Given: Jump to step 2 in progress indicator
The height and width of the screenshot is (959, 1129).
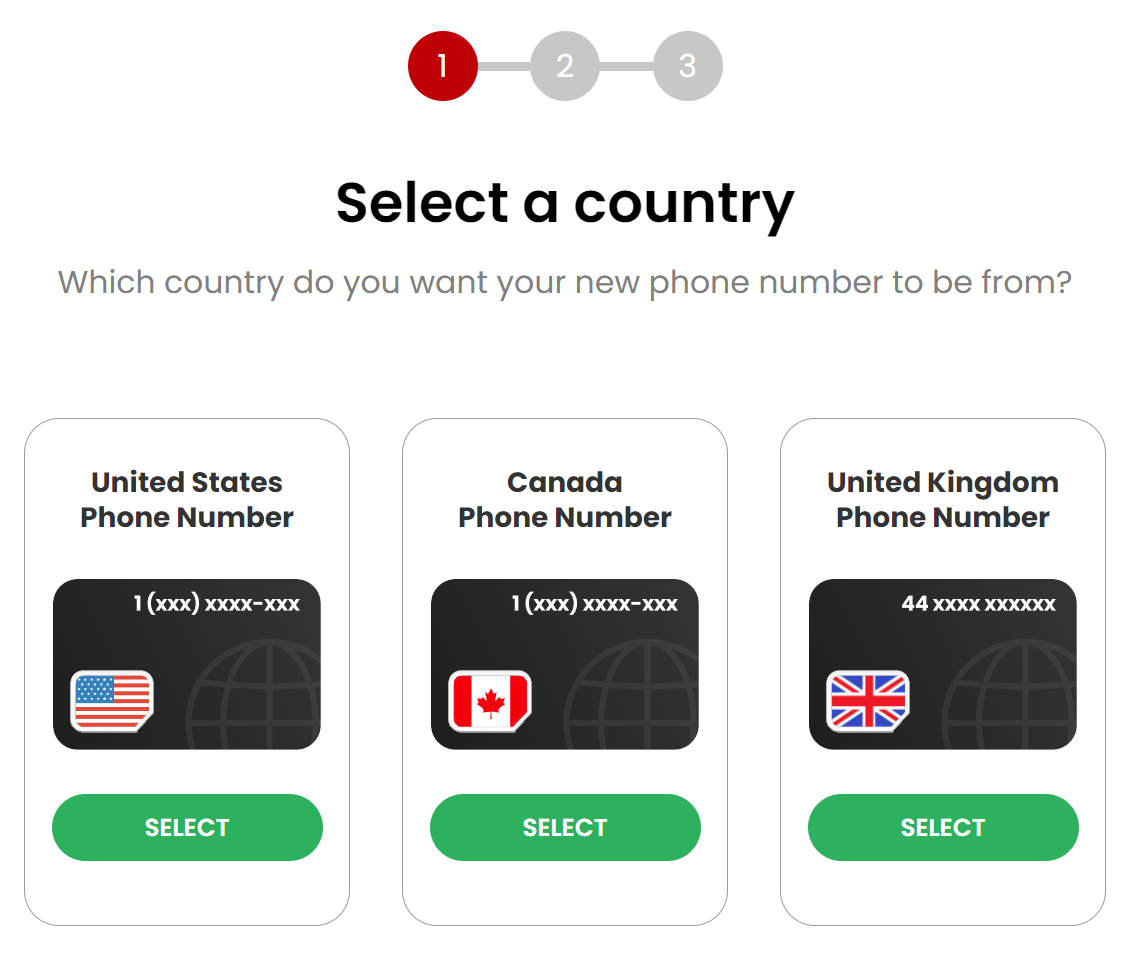Looking at the screenshot, I should [x=565, y=66].
